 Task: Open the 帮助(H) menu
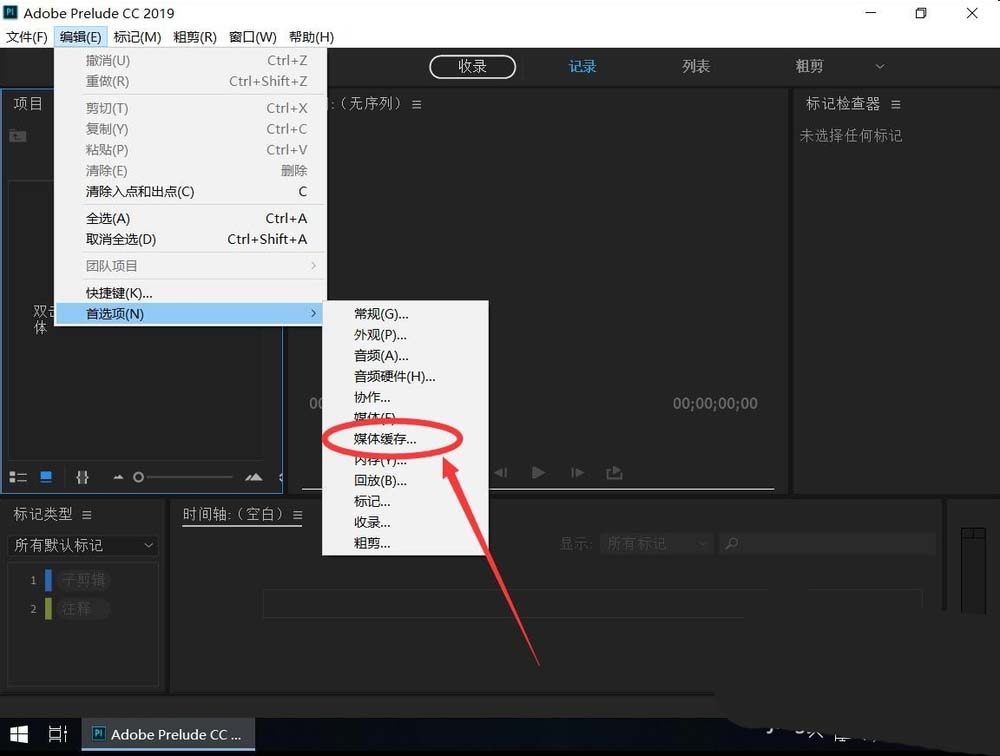tap(311, 37)
